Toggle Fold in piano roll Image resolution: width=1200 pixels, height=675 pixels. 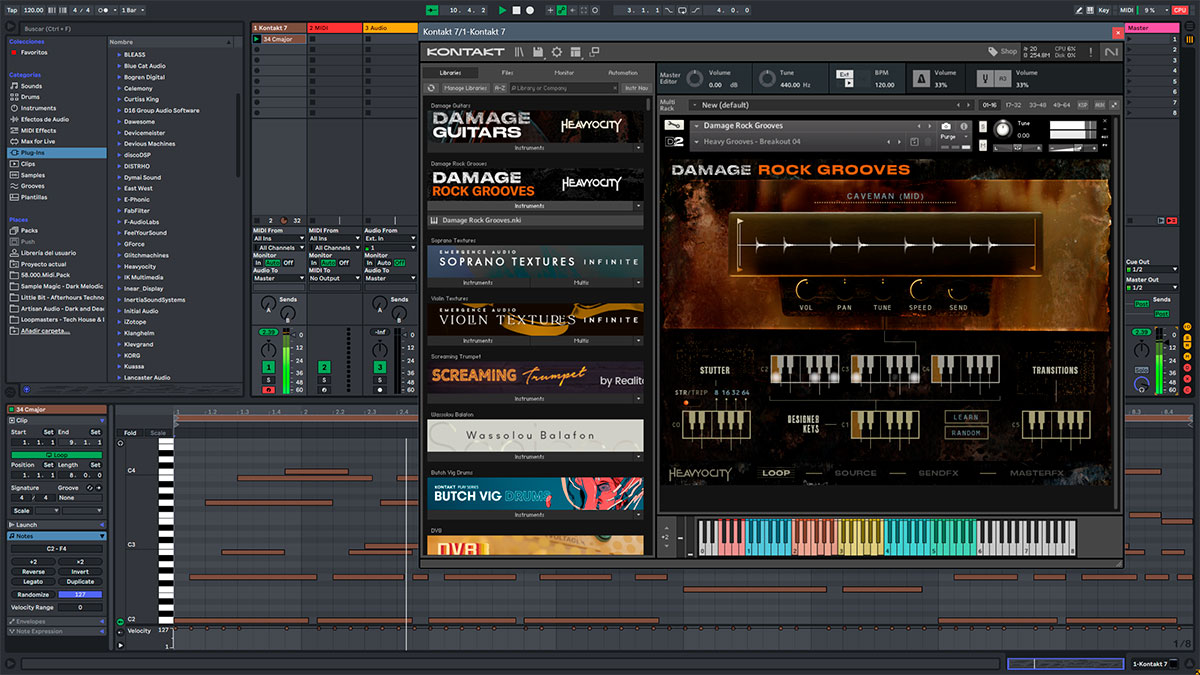(130, 433)
